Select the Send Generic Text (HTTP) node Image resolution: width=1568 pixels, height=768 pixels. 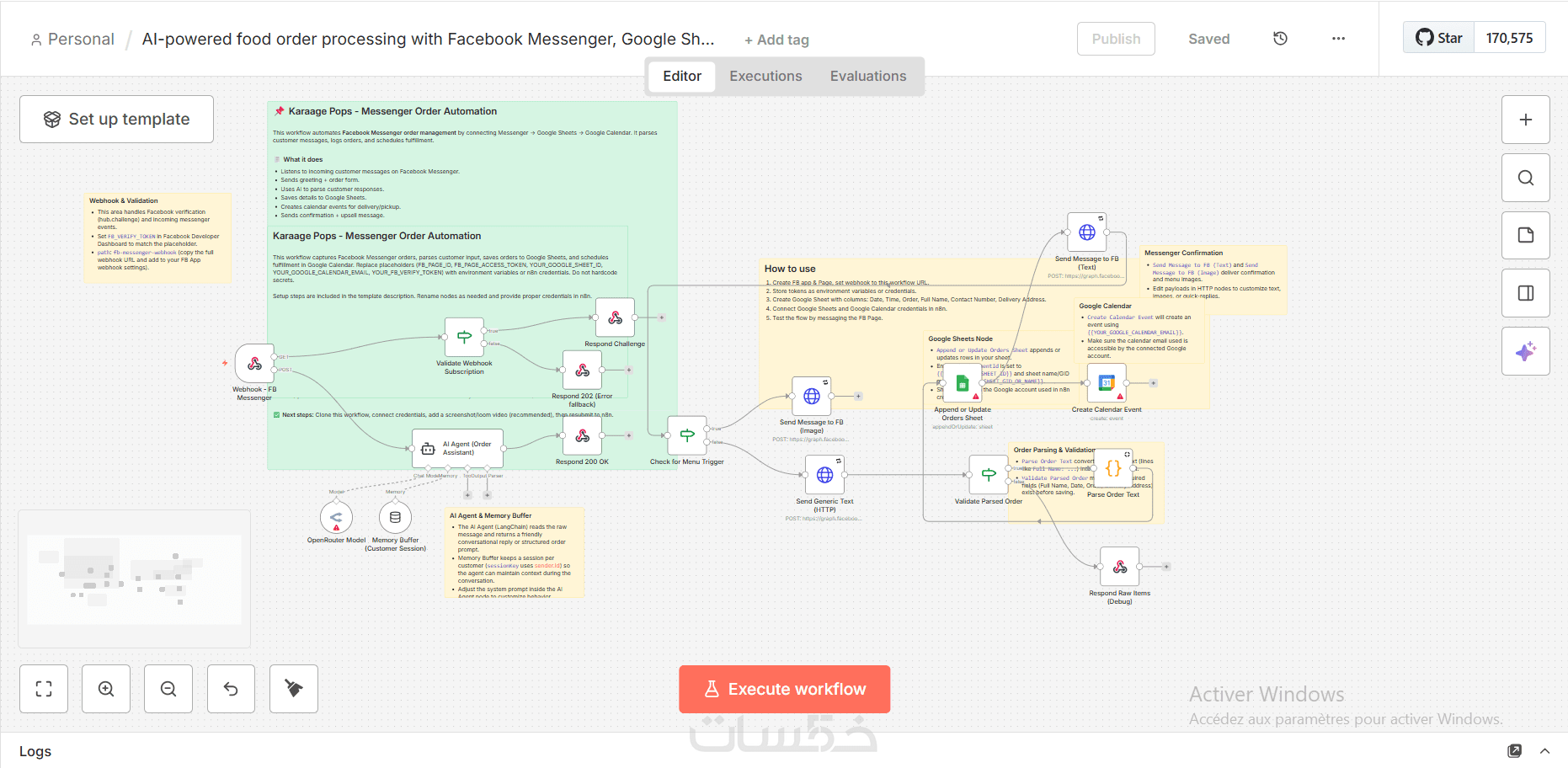click(824, 475)
